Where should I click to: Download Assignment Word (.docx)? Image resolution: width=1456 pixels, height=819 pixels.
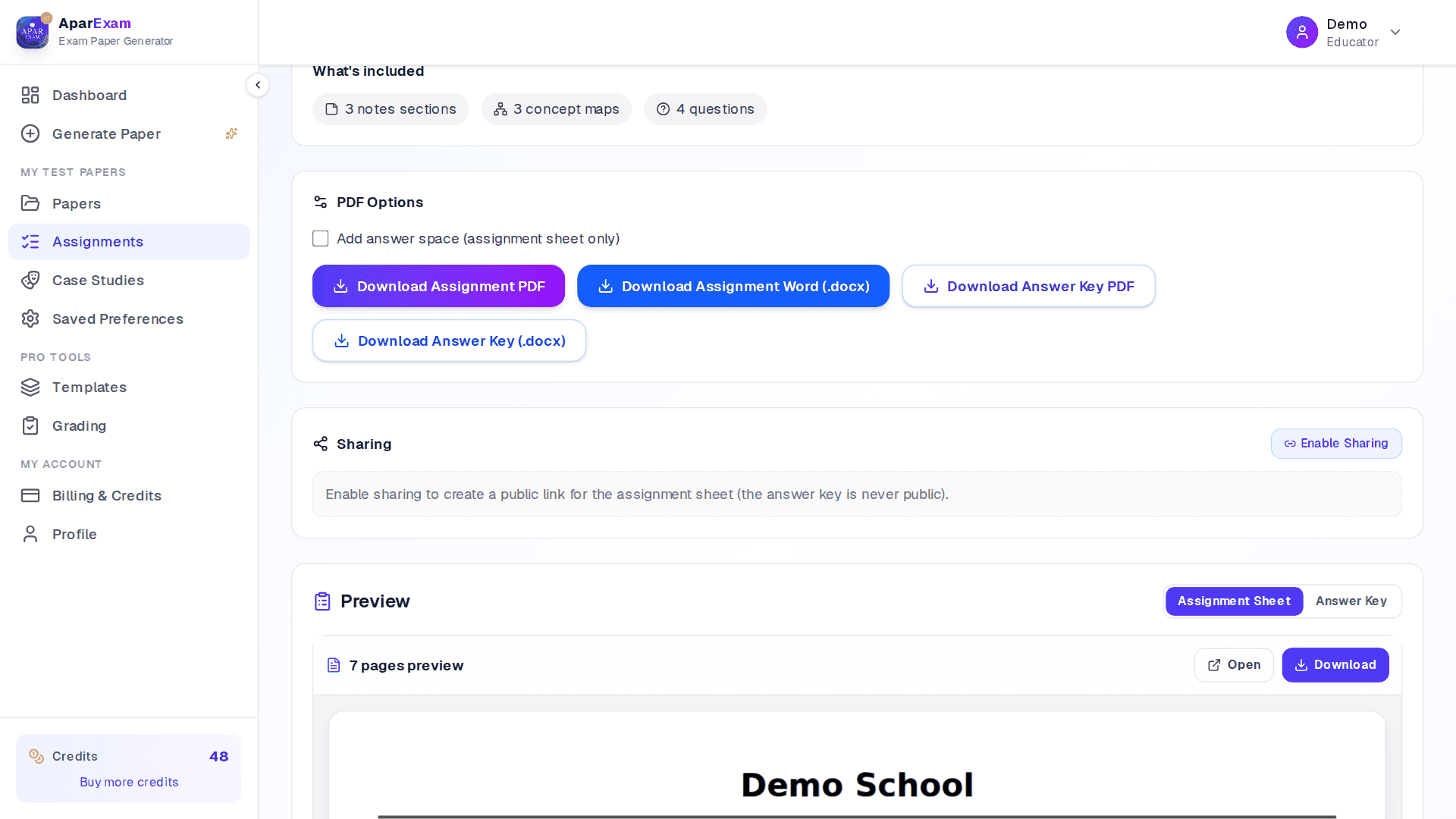[x=733, y=286]
